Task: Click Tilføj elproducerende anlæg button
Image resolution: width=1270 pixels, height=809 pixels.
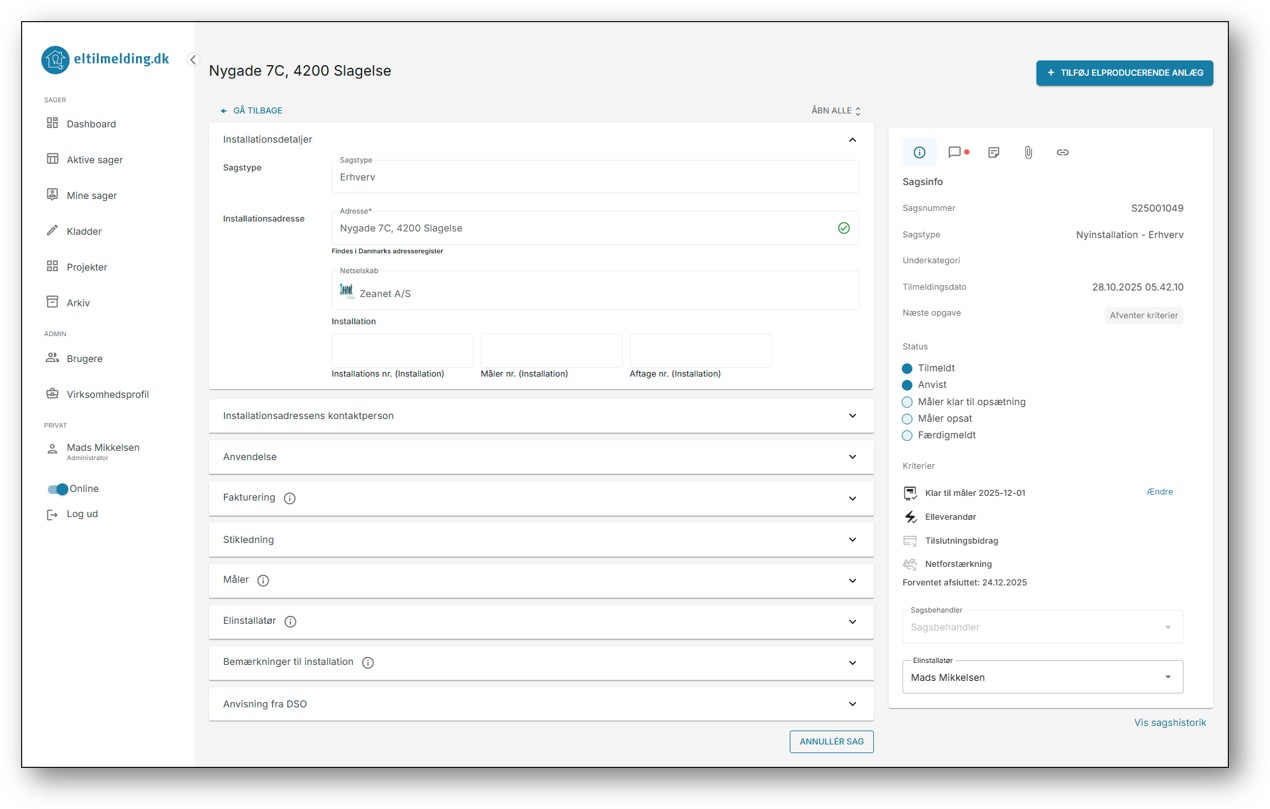Action: (x=1124, y=73)
